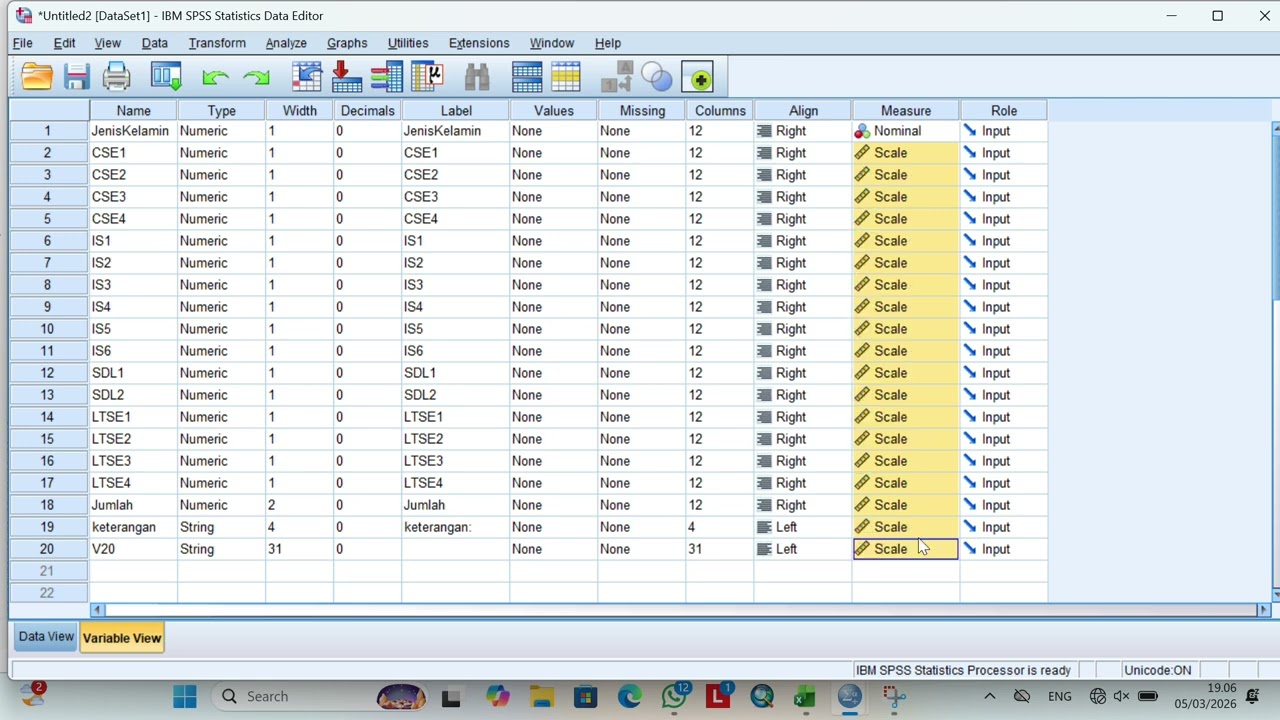This screenshot has width=1280, height=720.
Task: Click the Insert Variable toolbar icon
Action: [x=566, y=77]
